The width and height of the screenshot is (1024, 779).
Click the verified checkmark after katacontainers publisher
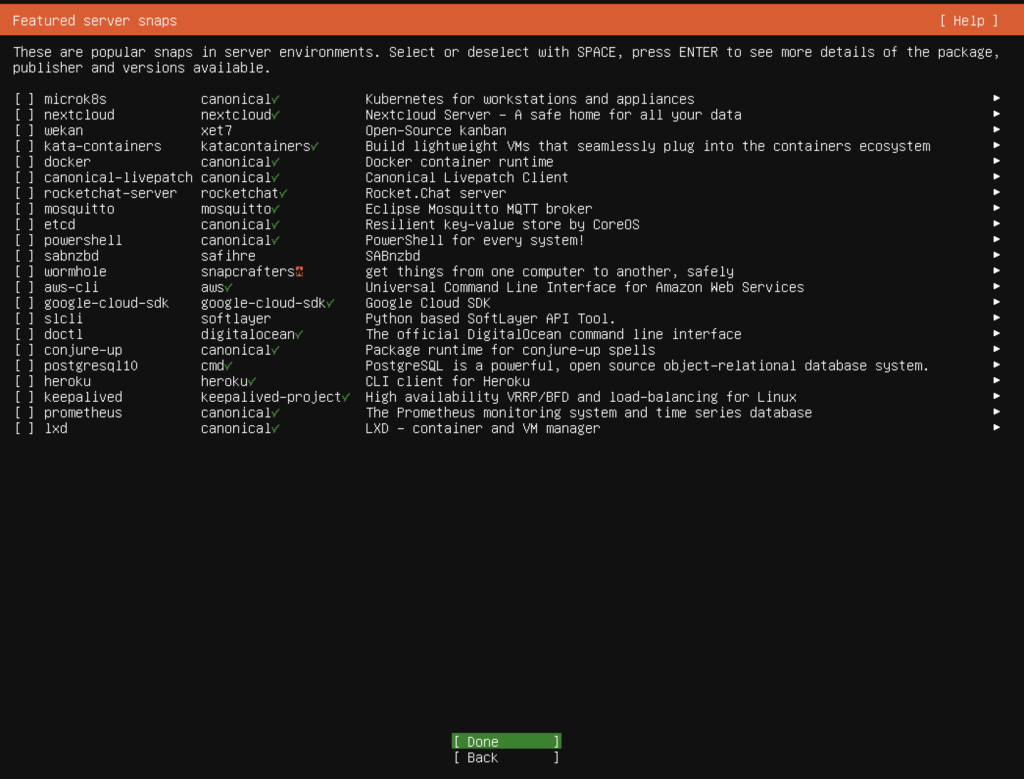pyautogui.click(x=314, y=146)
